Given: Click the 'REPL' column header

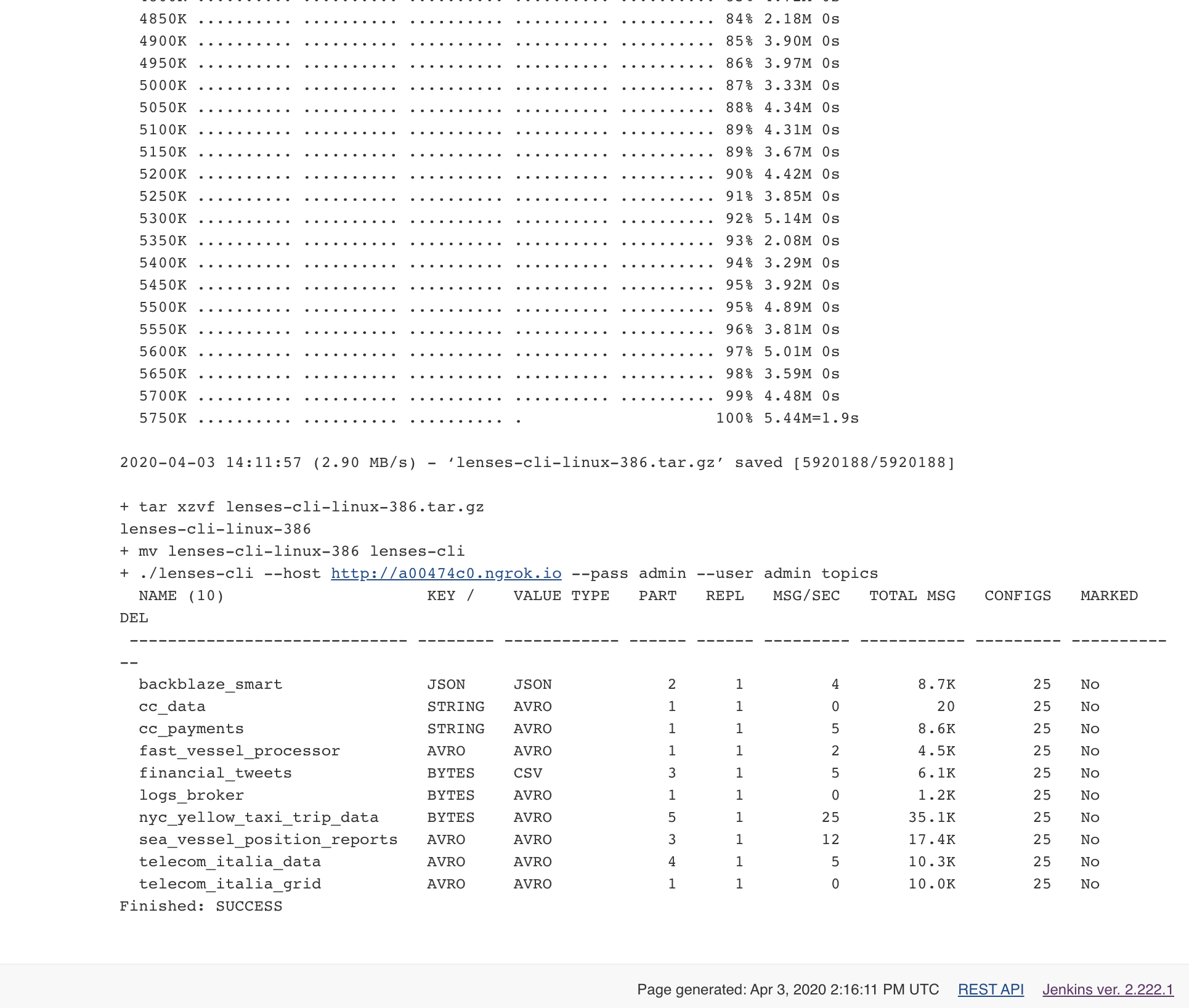Looking at the screenshot, I should point(724,596).
